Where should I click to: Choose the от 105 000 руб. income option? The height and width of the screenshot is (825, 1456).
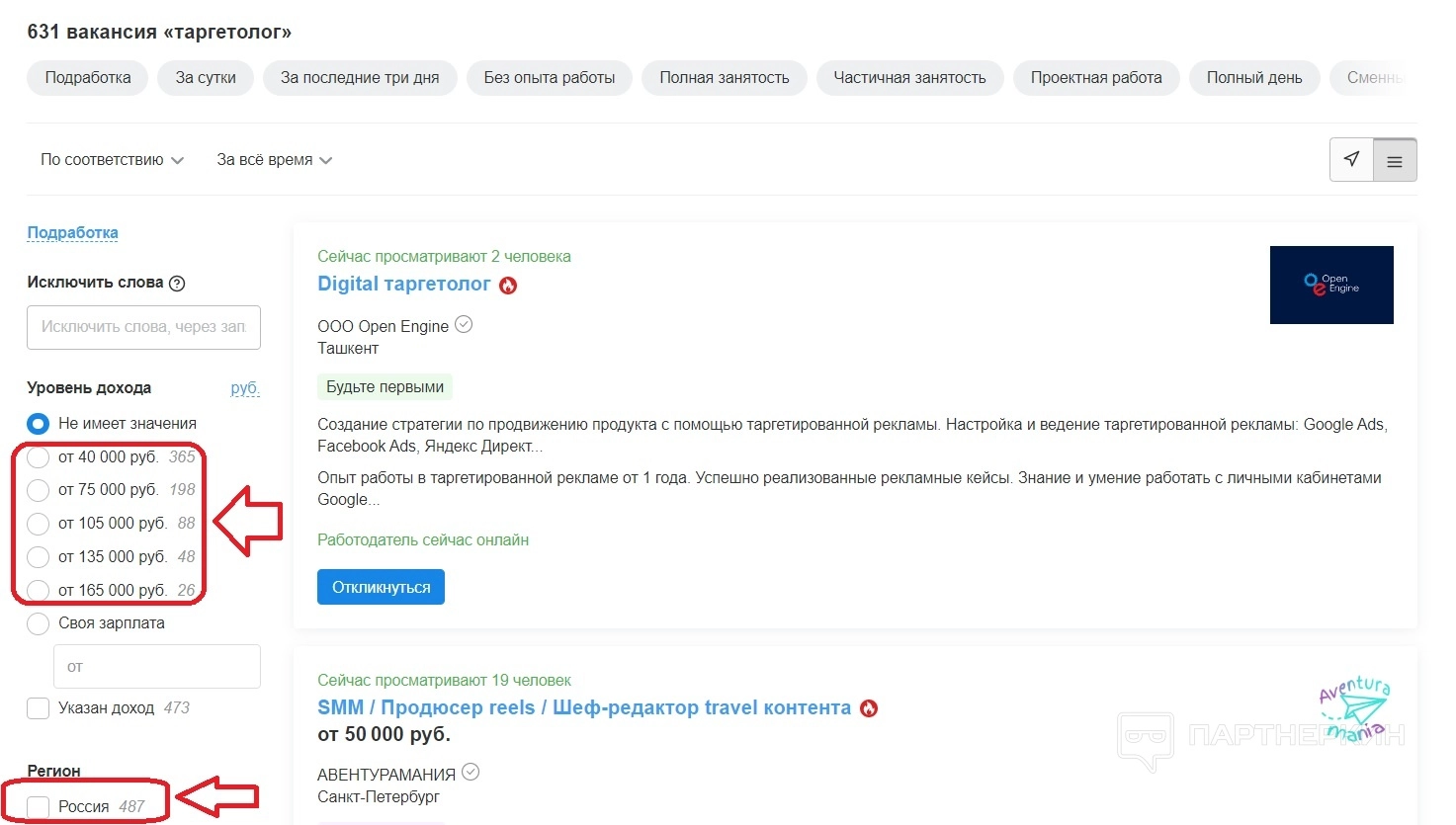pos(39,524)
